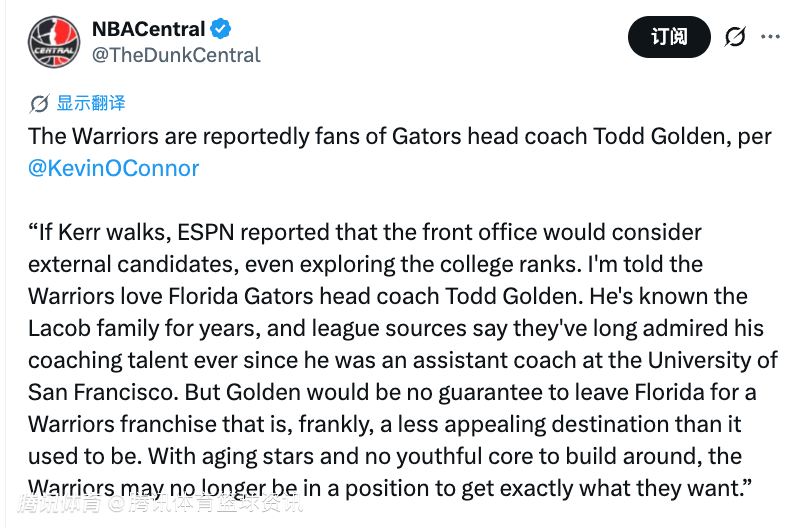Image resolution: width=796 pixels, height=528 pixels.
Task: Open the @KevinOConnor mention link
Action: [x=114, y=168]
